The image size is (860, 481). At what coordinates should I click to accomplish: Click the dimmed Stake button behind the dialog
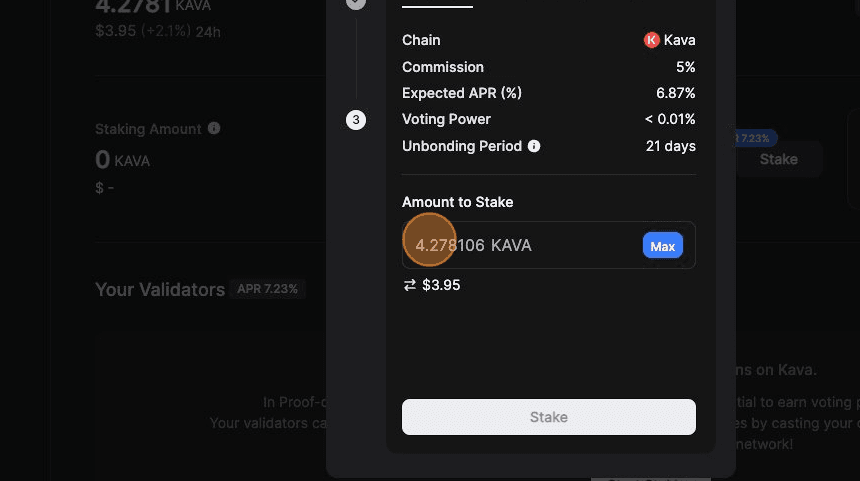(x=778, y=159)
